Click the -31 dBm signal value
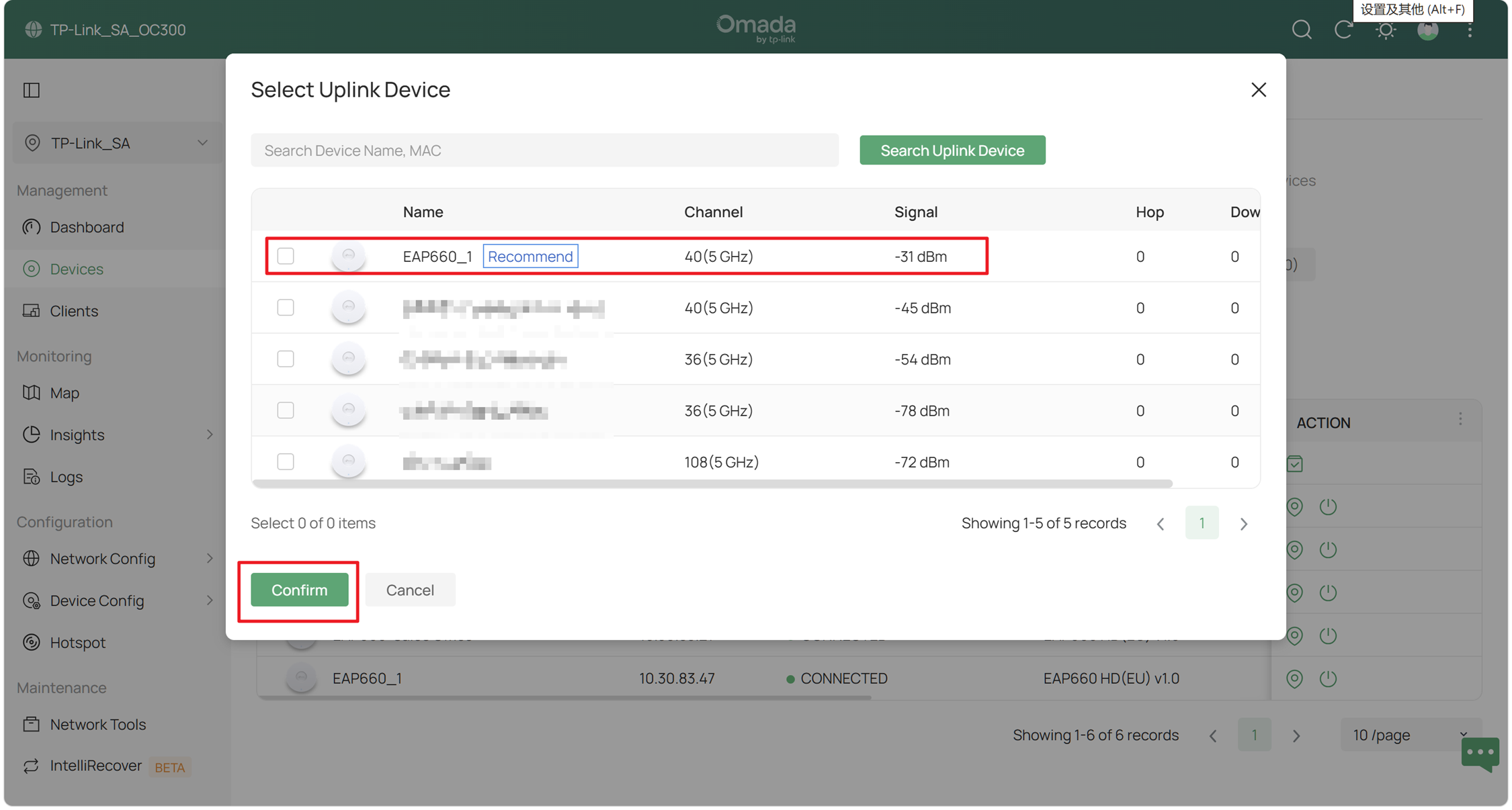 [x=921, y=256]
